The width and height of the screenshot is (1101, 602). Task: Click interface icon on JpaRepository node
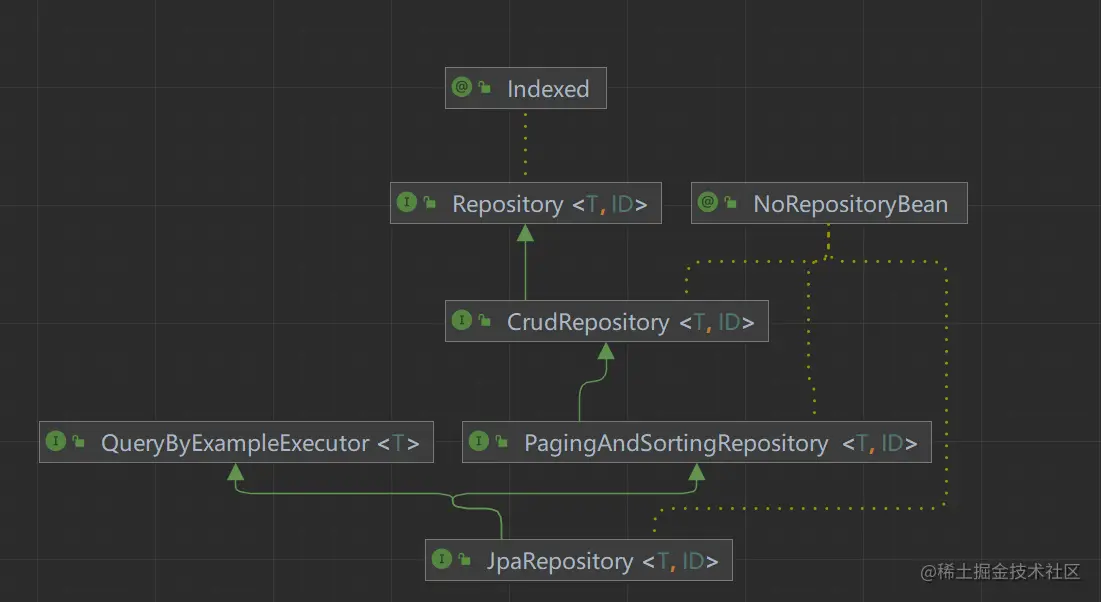pyautogui.click(x=442, y=559)
